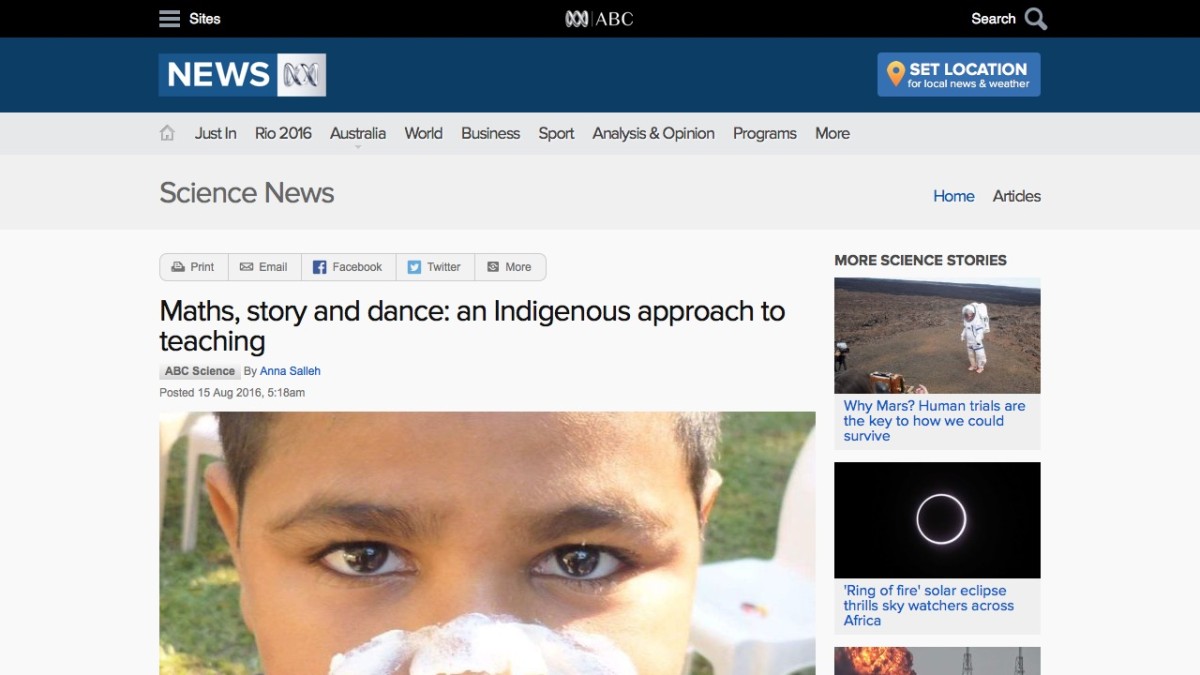
Task: Select the home icon in the navigation bar
Action: (x=166, y=132)
